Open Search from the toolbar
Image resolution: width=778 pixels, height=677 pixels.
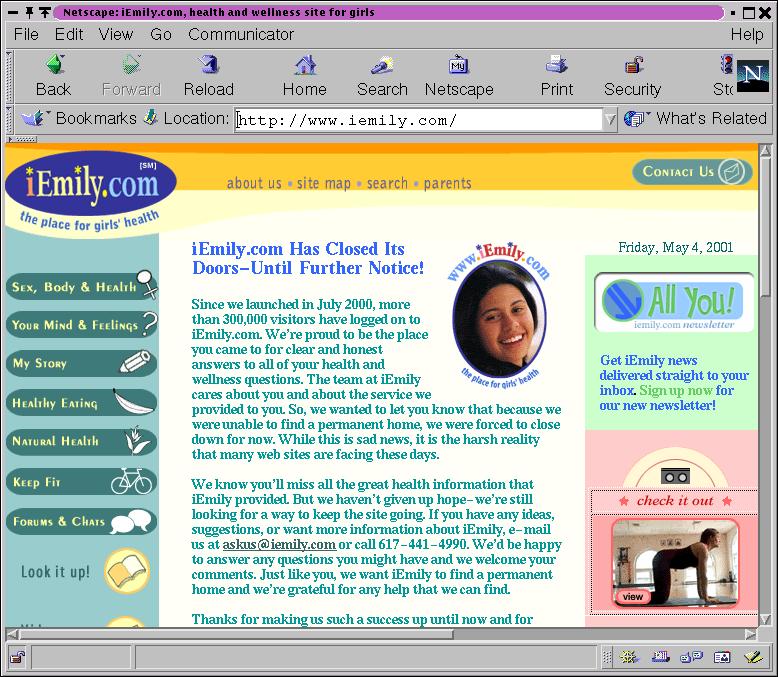pyautogui.click(x=382, y=76)
